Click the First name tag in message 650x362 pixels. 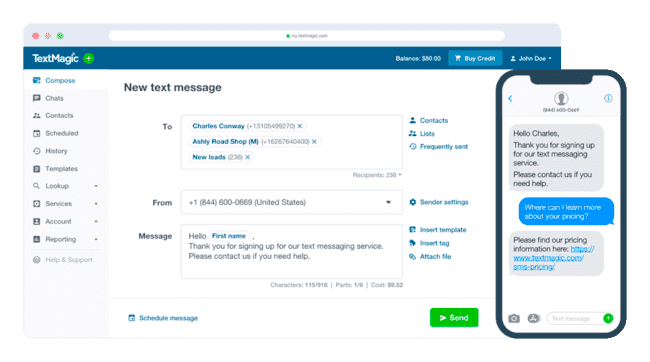(x=229, y=236)
